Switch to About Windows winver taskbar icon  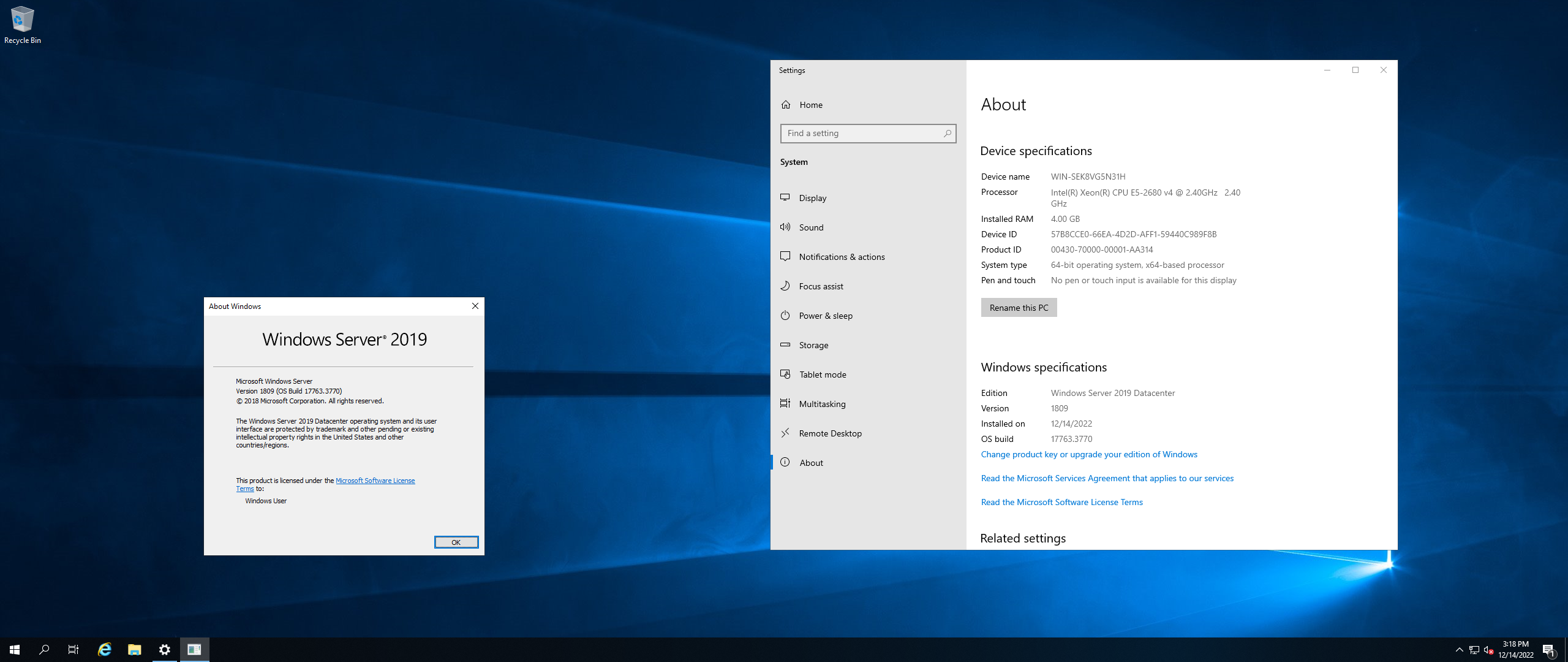[x=194, y=650]
